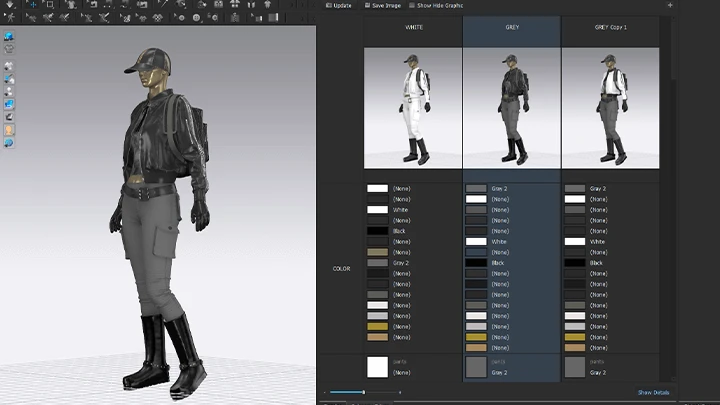Image resolution: width=720 pixels, height=405 pixels.
Task: Add a new colorway with plus icon
Action: click(x=670, y=5)
